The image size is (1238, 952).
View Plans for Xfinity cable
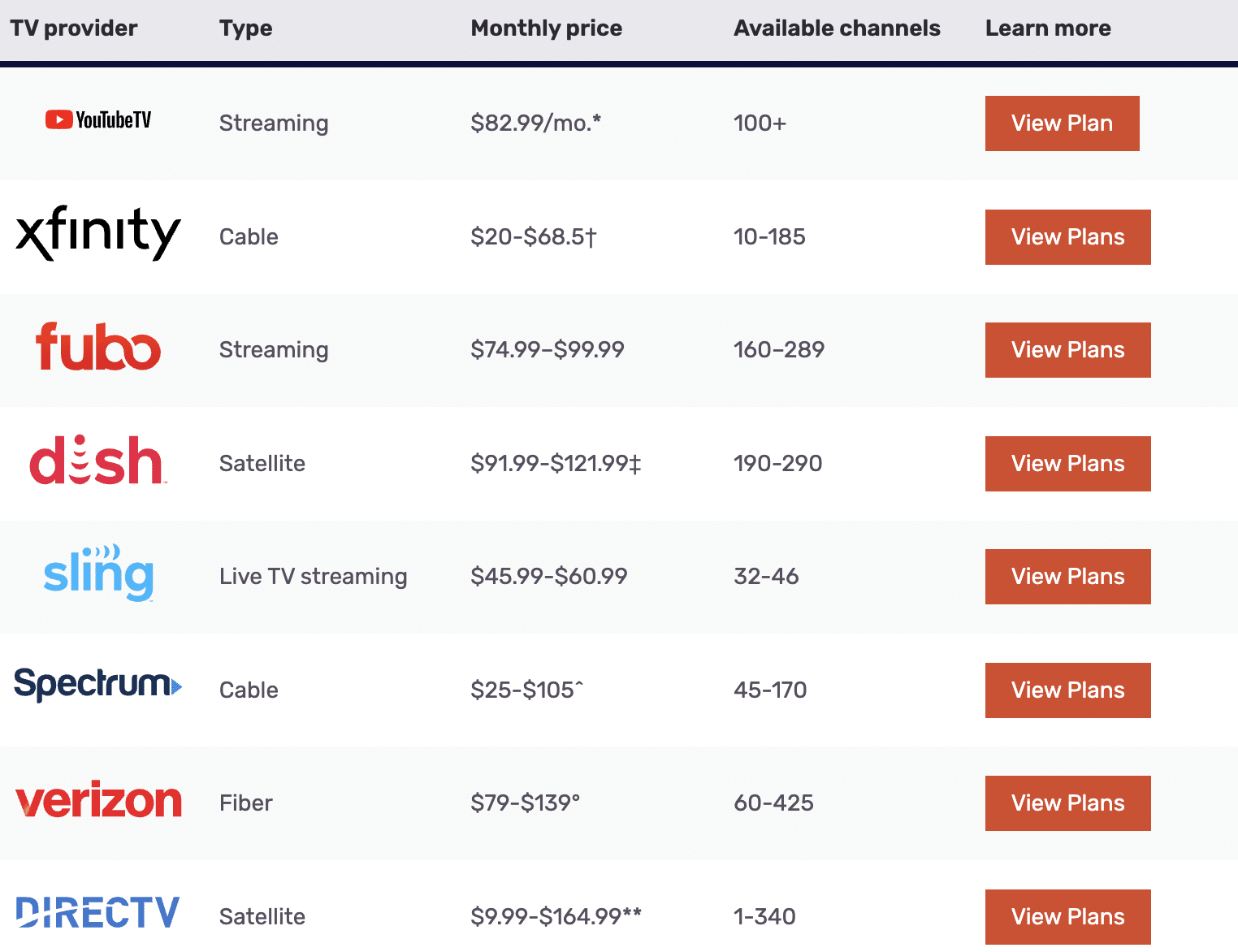point(1067,236)
